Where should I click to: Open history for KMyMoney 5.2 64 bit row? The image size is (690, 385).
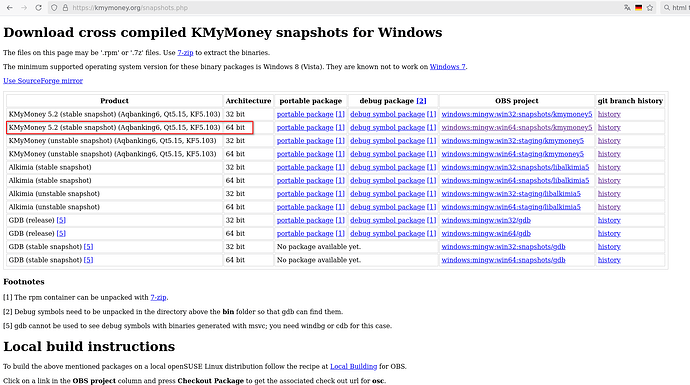point(609,127)
